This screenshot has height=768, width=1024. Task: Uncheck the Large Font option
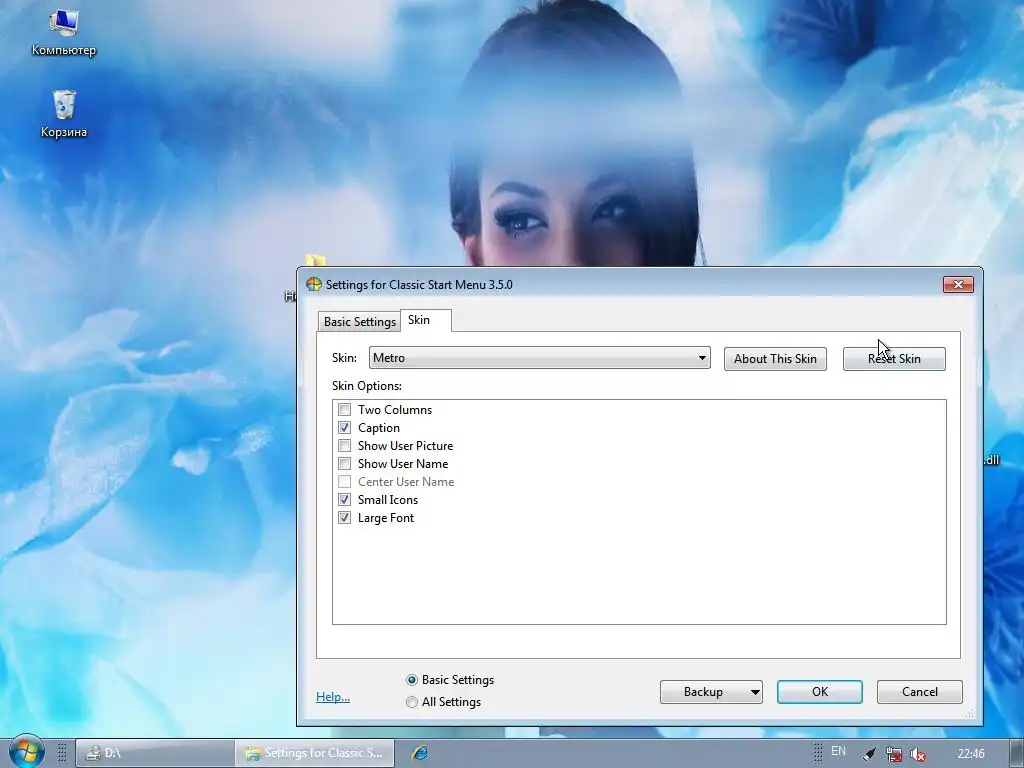click(344, 518)
